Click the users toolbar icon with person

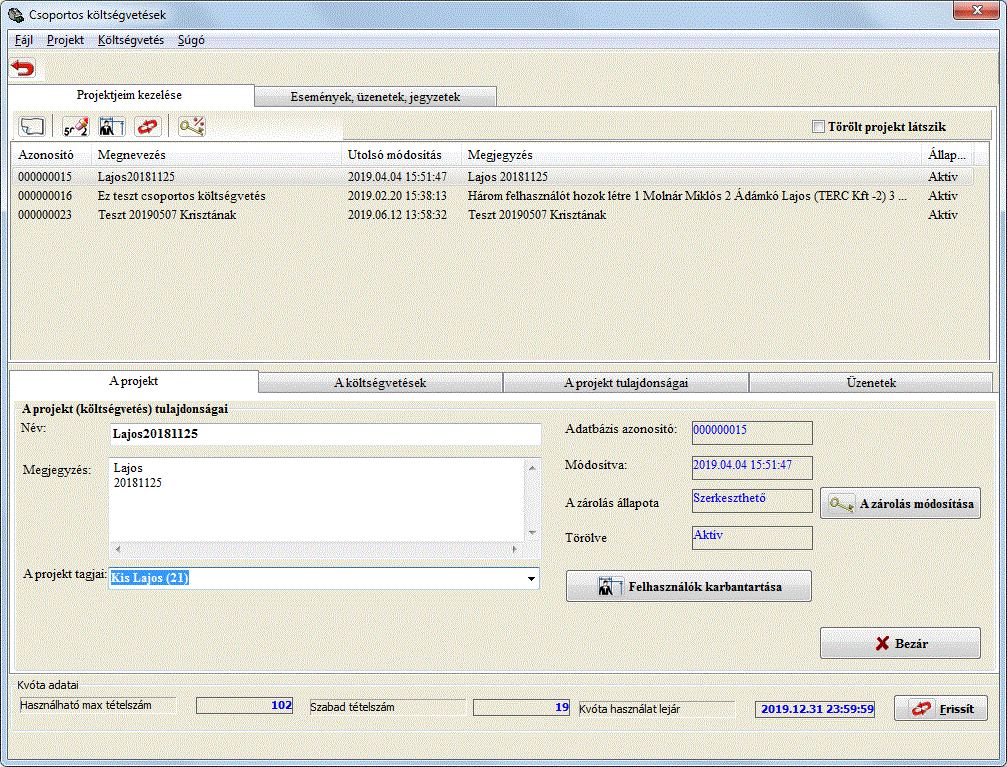tap(110, 127)
